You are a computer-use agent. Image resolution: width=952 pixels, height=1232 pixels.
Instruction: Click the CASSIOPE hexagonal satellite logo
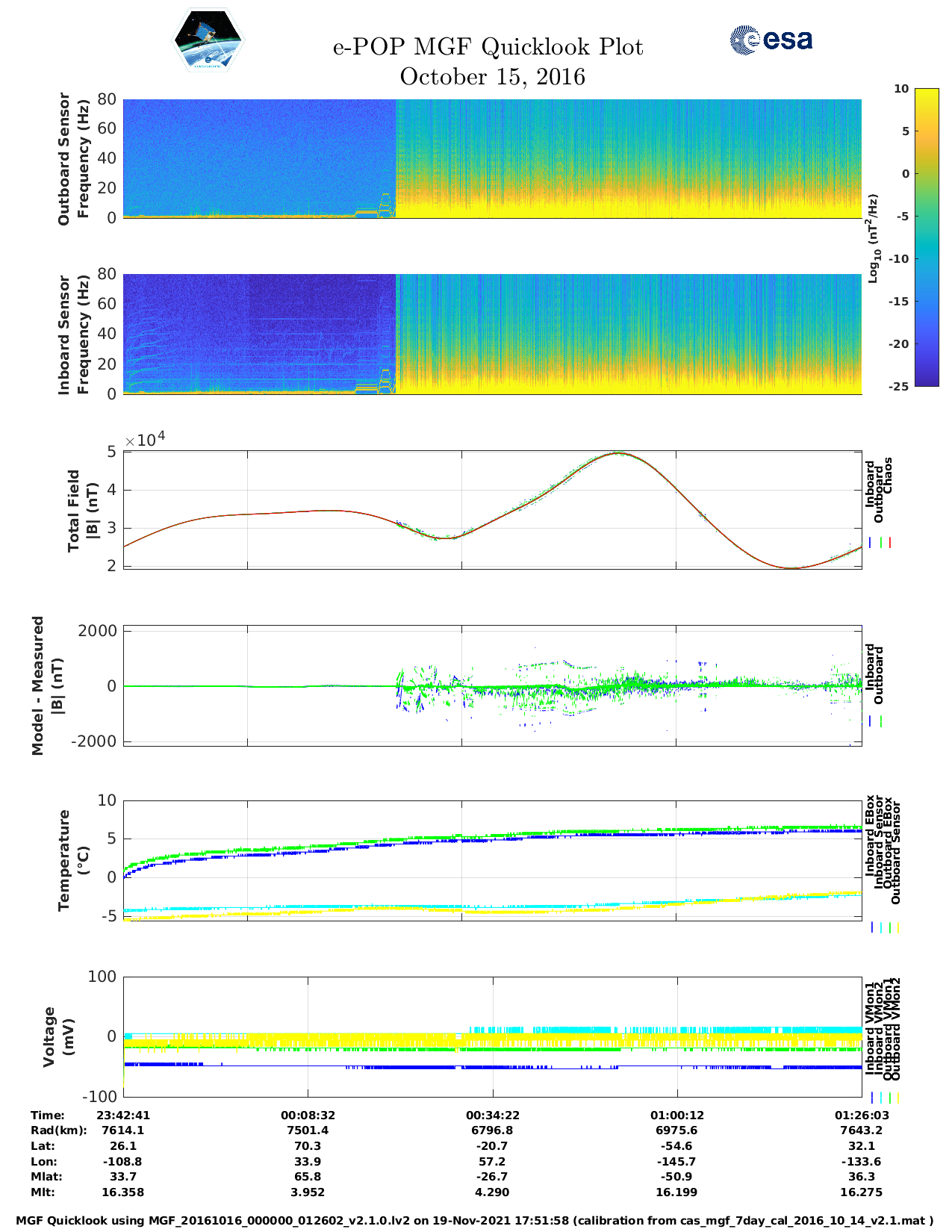click(208, 41)
